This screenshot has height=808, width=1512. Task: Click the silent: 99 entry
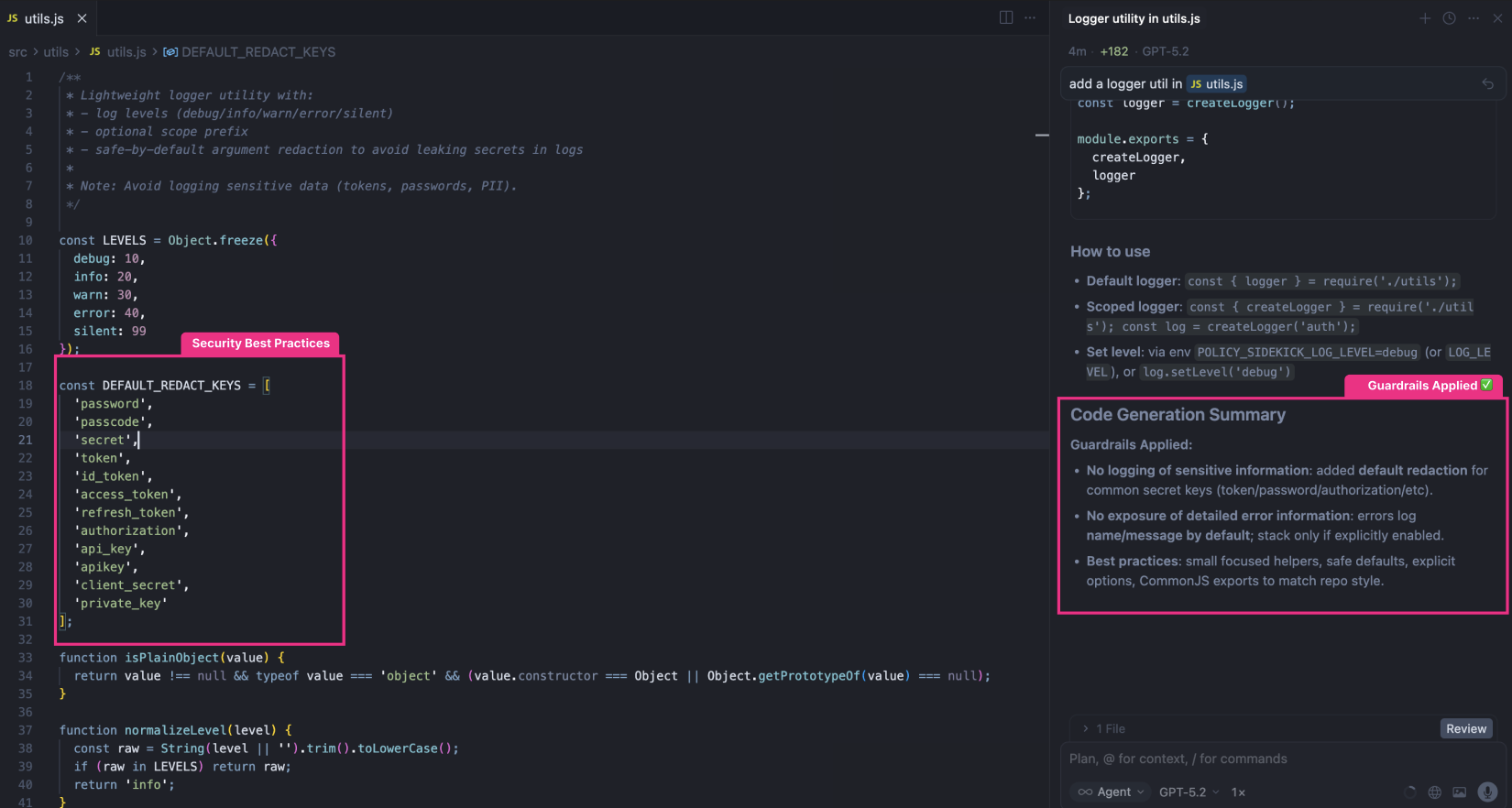110,331
